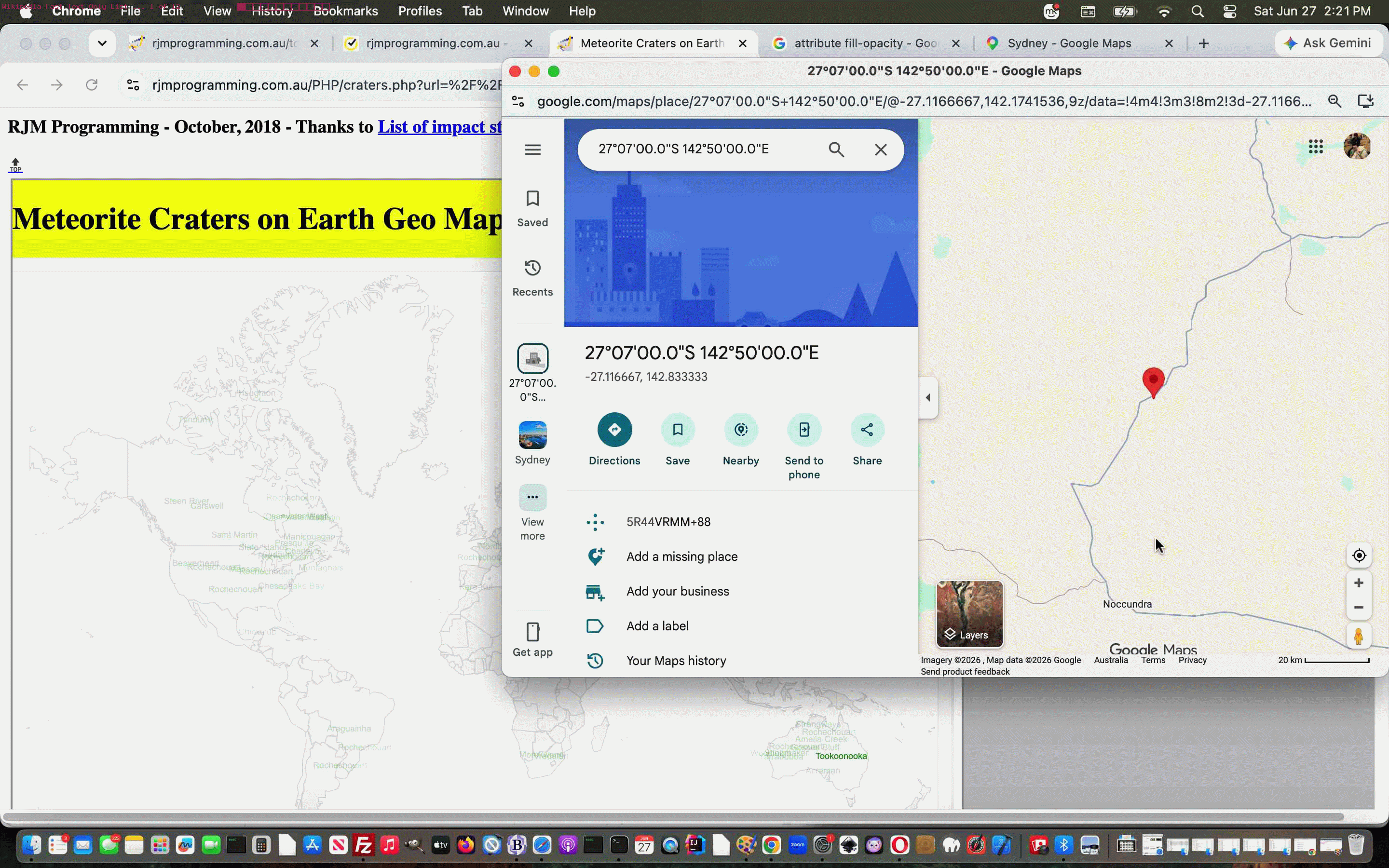Save this location with the Save button

678,440
